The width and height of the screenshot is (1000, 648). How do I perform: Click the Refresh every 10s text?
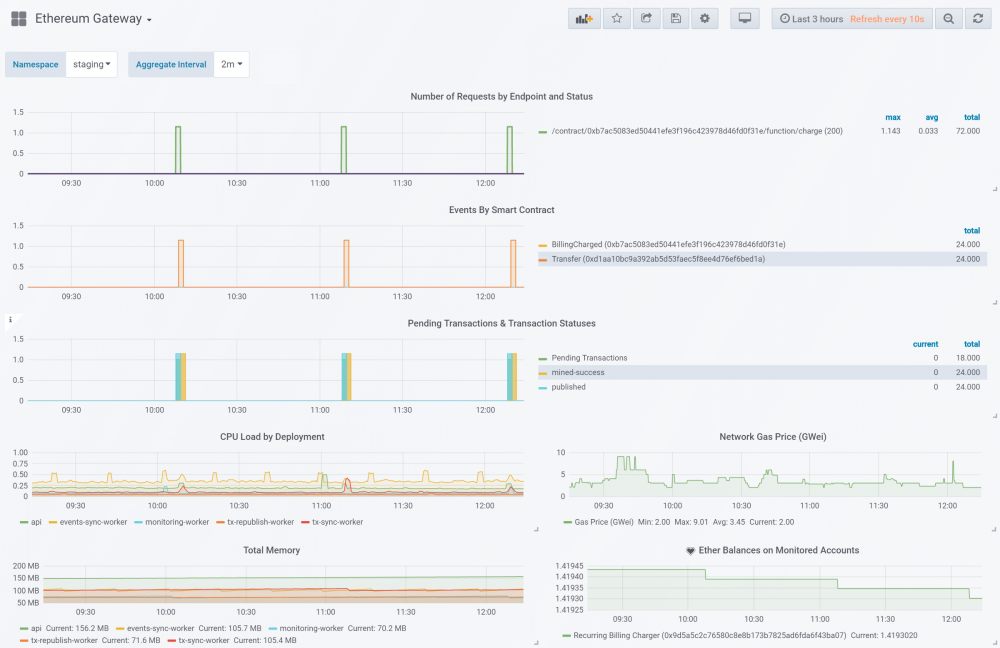tap(886, 19)
